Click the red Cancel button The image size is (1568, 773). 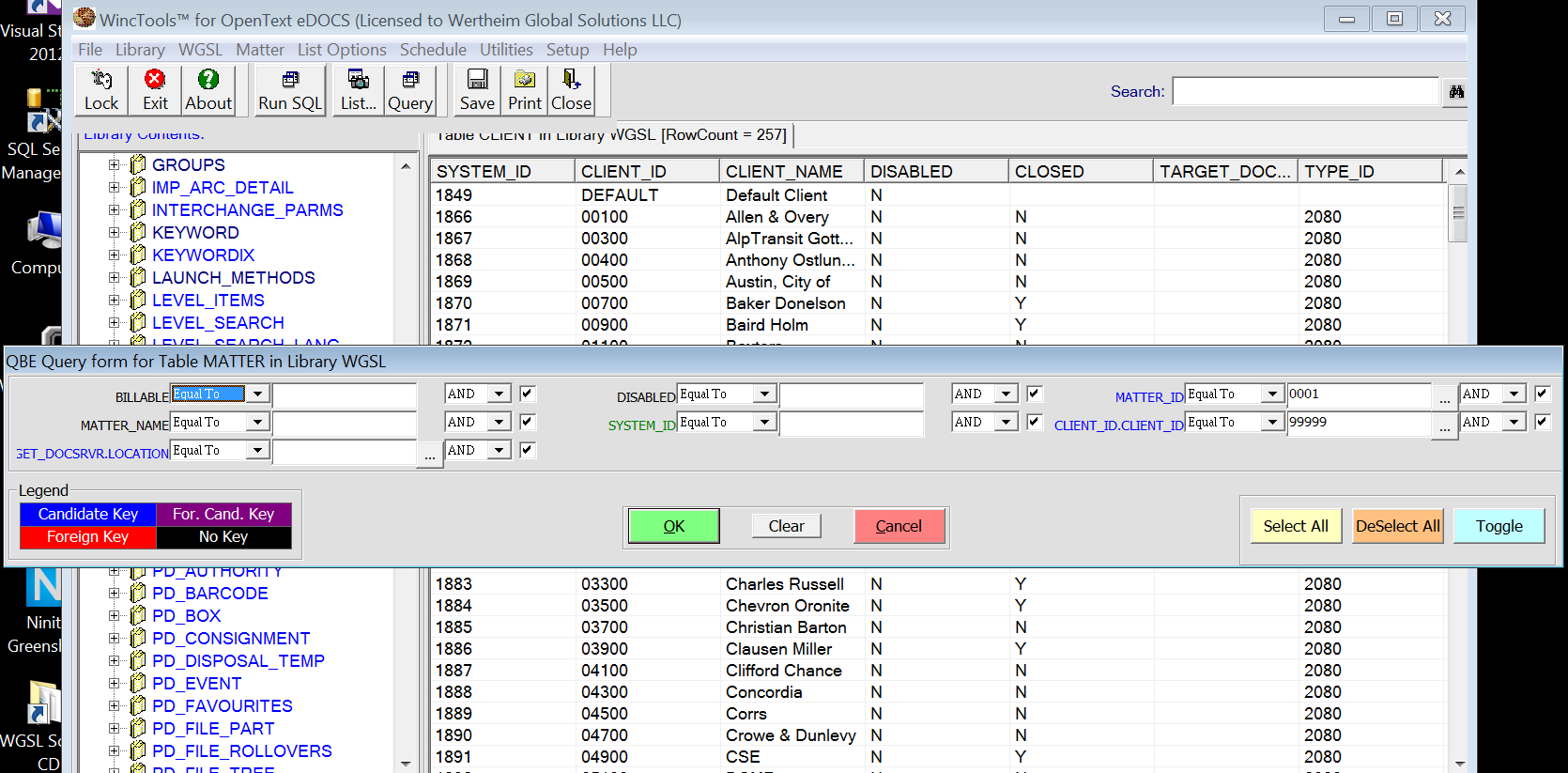899,526
